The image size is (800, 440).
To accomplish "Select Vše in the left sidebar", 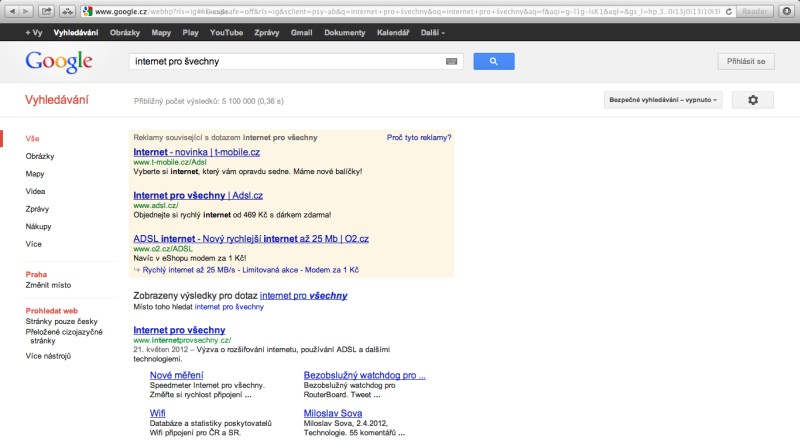I will 32,138.
